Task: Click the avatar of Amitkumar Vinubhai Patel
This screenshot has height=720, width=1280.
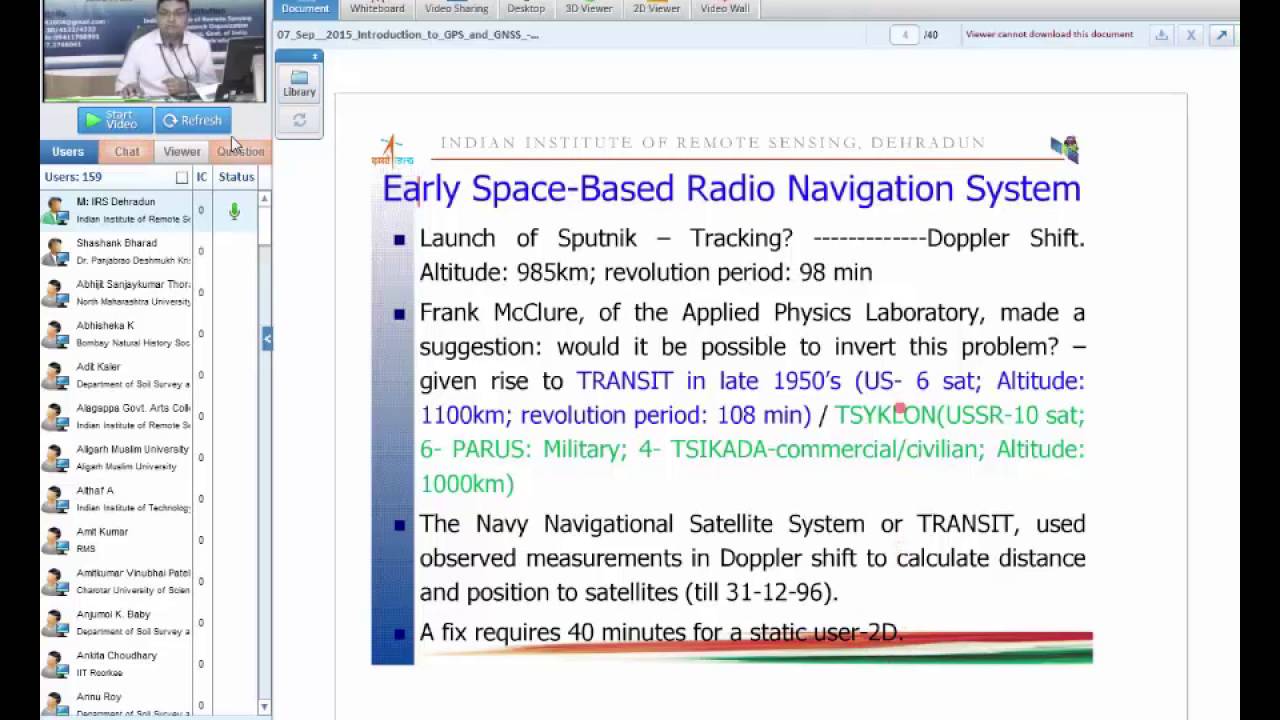Action: (x=55, y=582)
